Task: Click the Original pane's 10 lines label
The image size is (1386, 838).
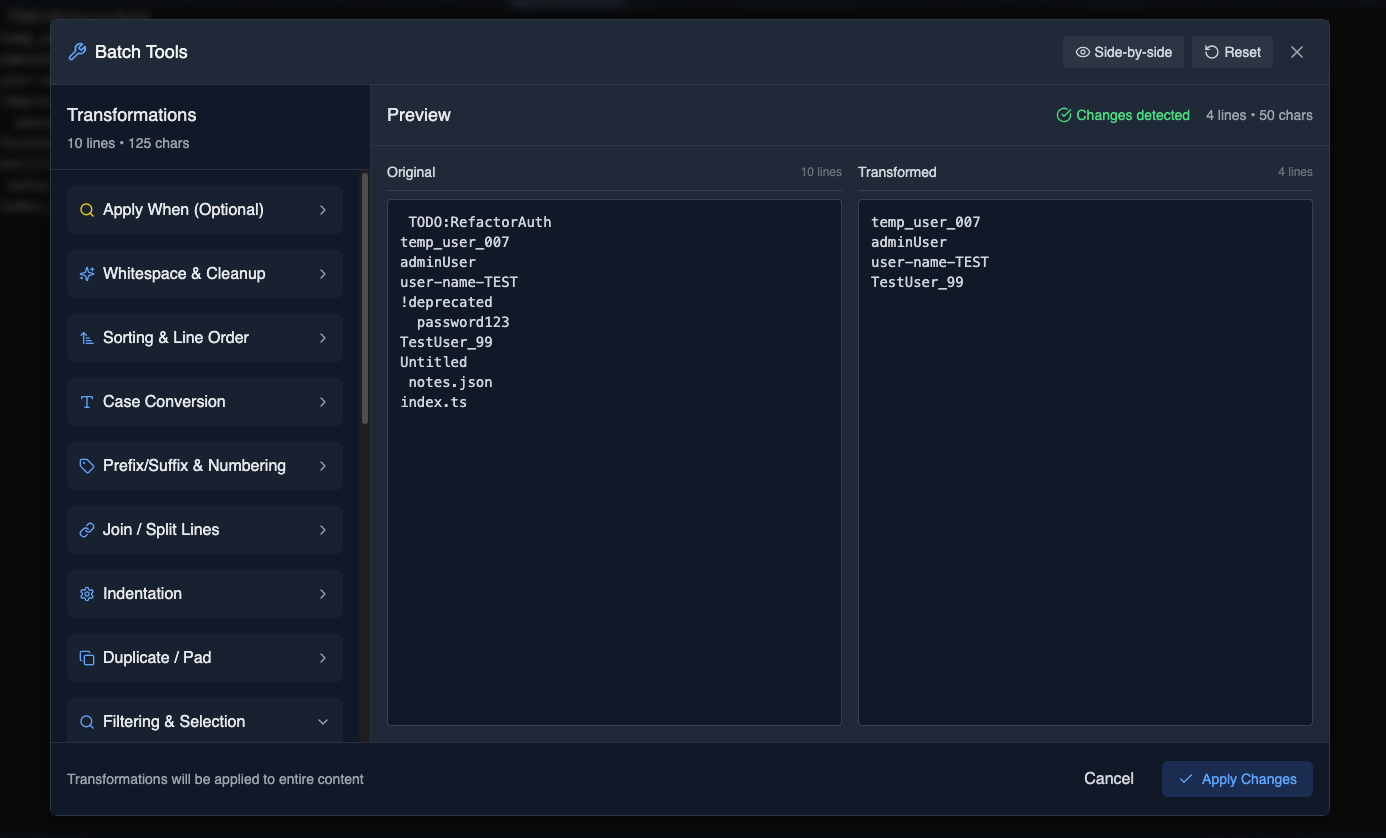Action: tap(821, 172)
